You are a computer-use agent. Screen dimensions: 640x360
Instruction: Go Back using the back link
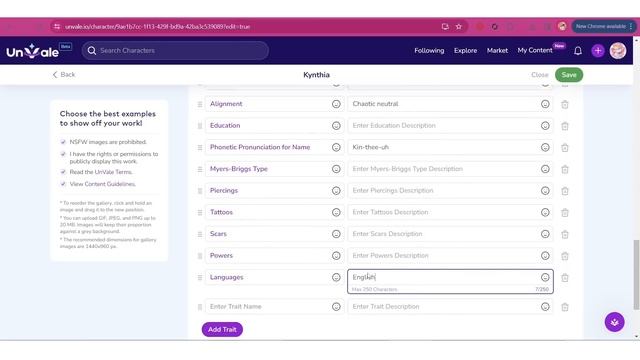pyautogui.click(x=64, y=75)
